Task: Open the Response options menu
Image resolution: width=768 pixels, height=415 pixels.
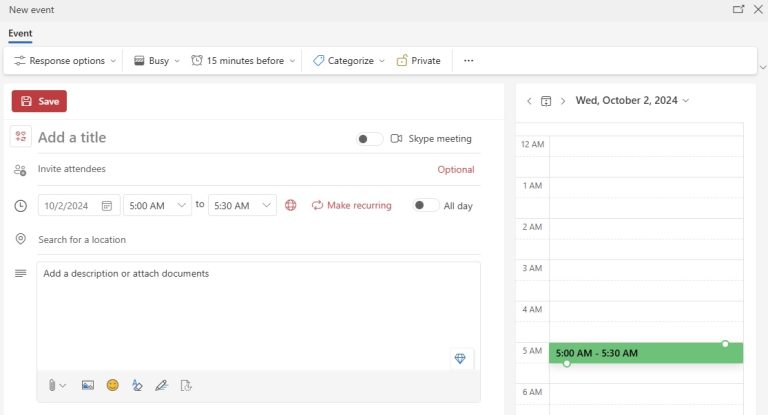Action: tap(65, 61)
